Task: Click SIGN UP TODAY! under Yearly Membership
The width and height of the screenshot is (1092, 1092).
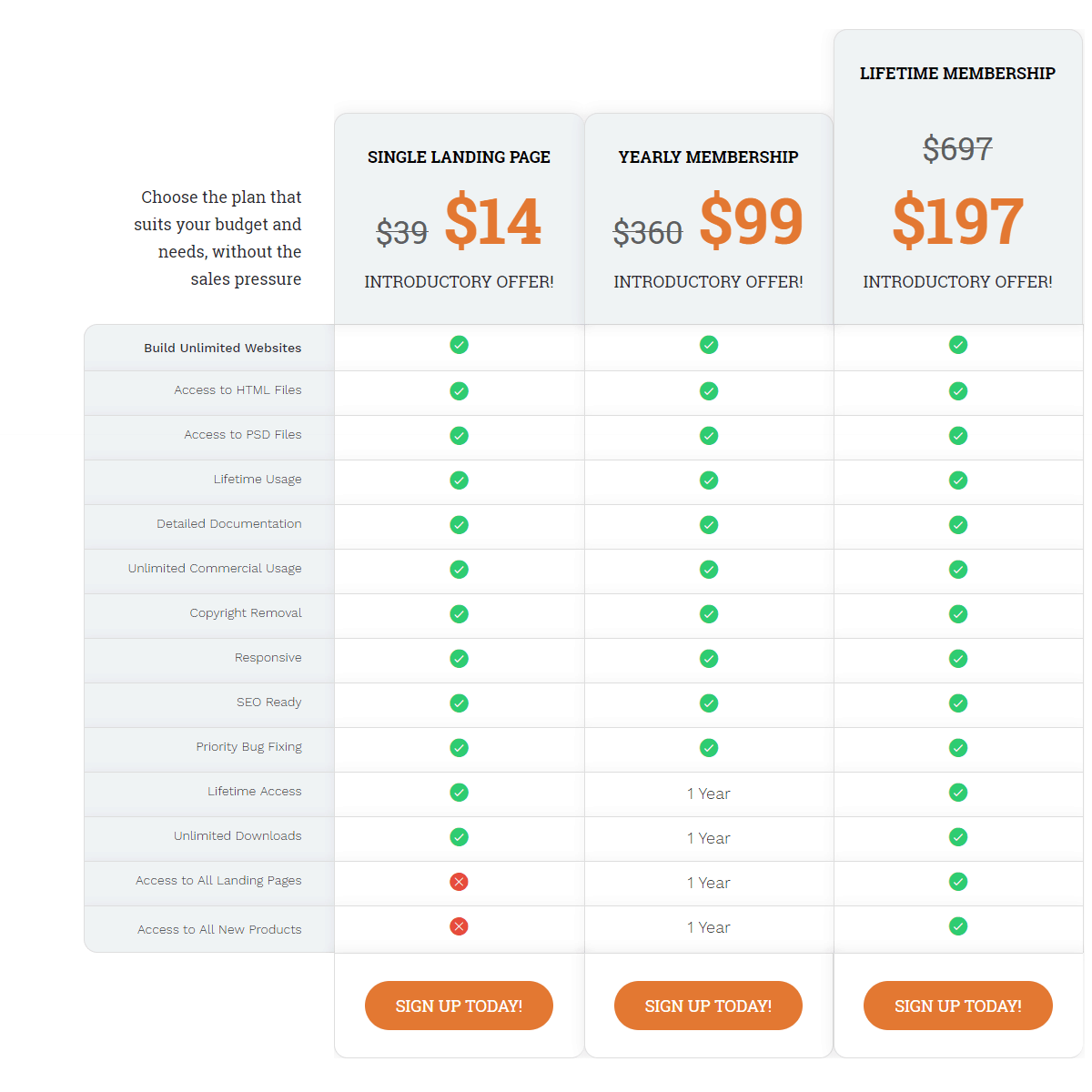Action: tap(708, 1006)
